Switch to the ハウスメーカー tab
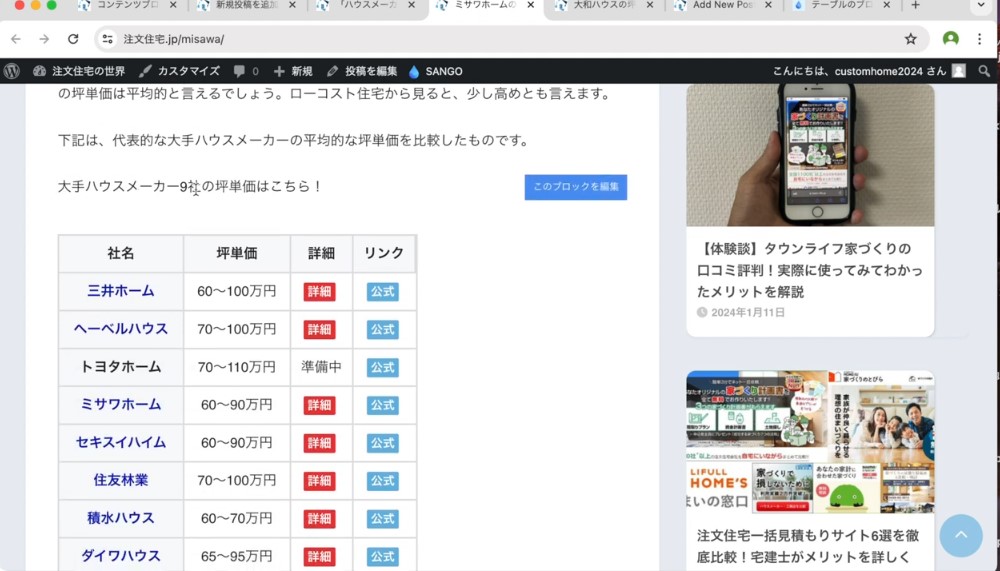 click(365, 5)
